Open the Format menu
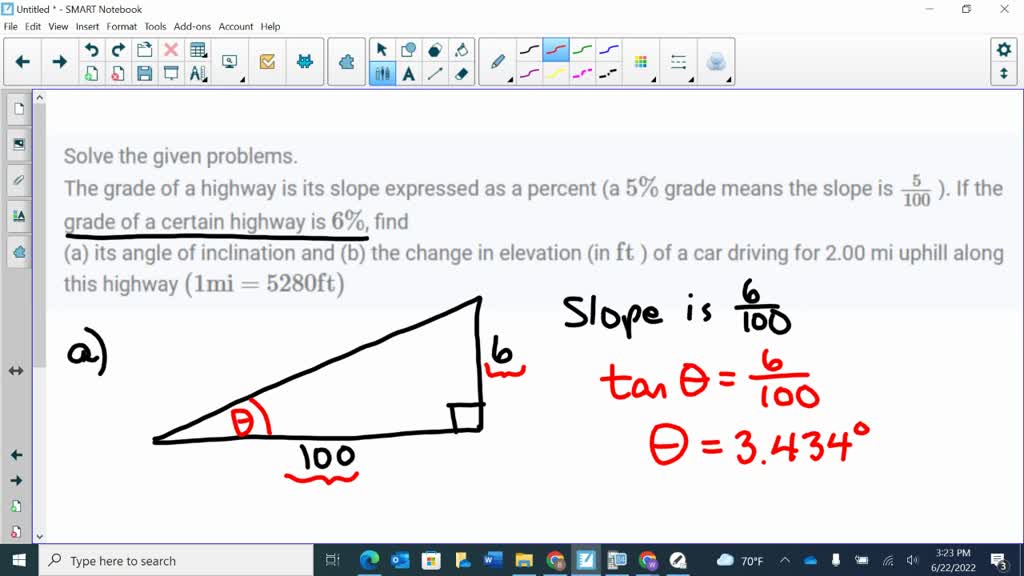Image resolution: width=1024 pixels, height=576 pixels. pos(121,26)
